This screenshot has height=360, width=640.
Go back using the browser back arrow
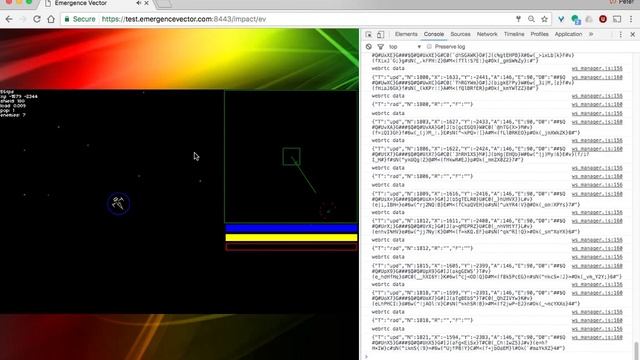(9, 19)
